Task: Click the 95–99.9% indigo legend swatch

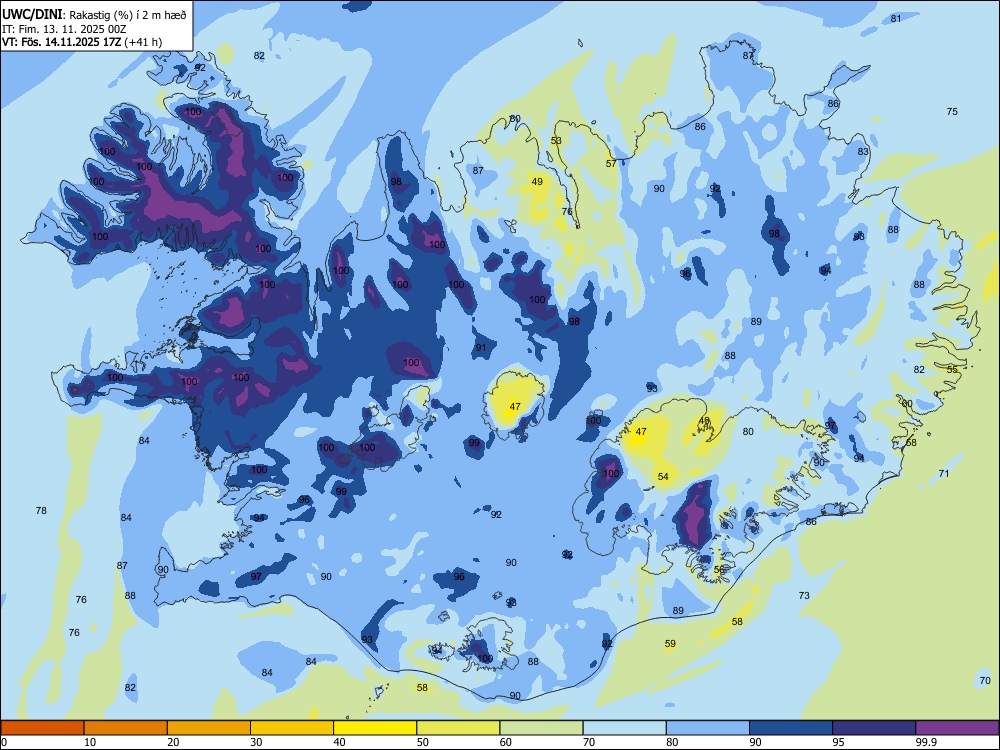Action: (x=874, y=728)
